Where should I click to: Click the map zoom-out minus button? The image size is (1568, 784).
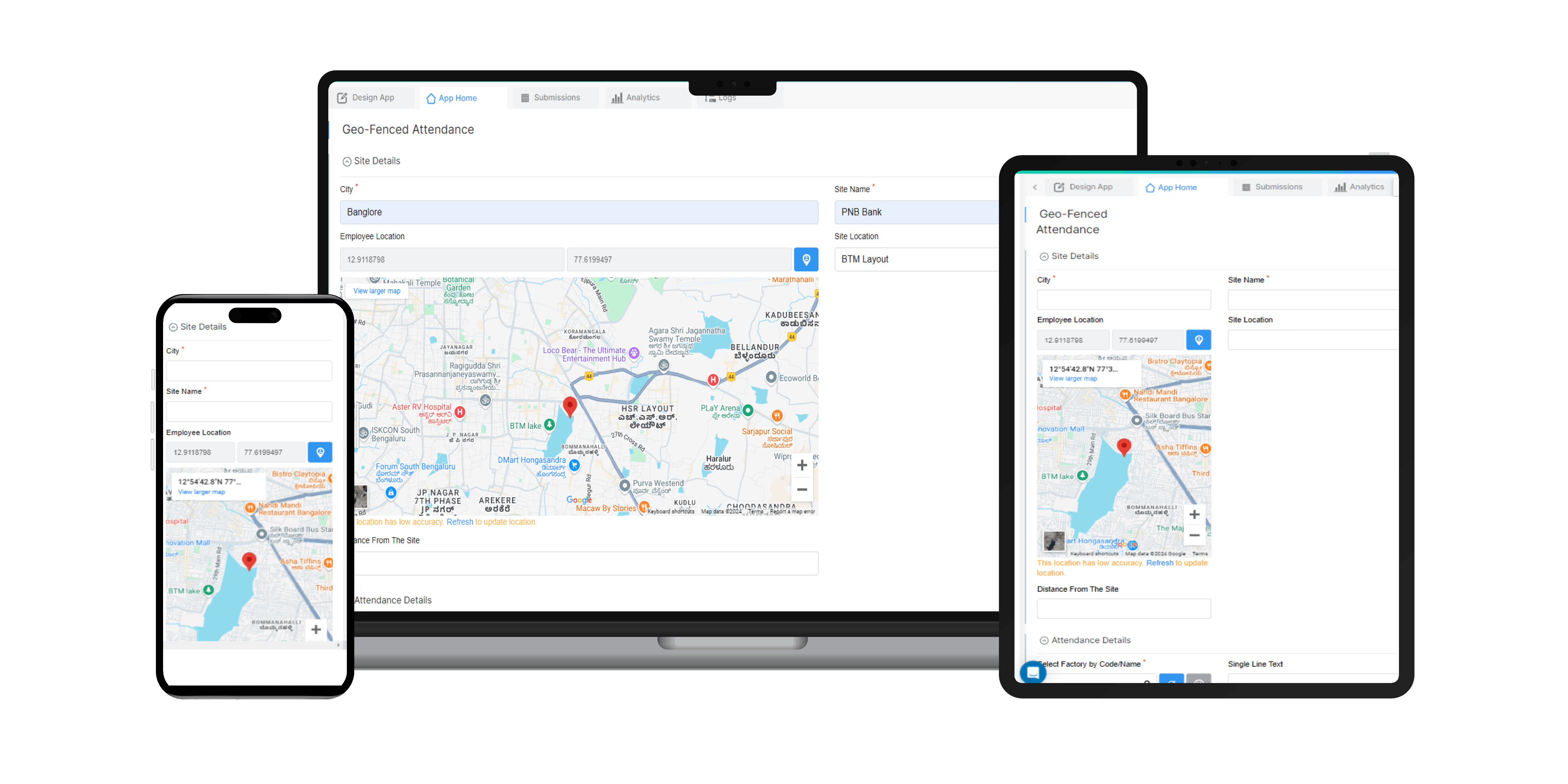click(x=802, y=489)
